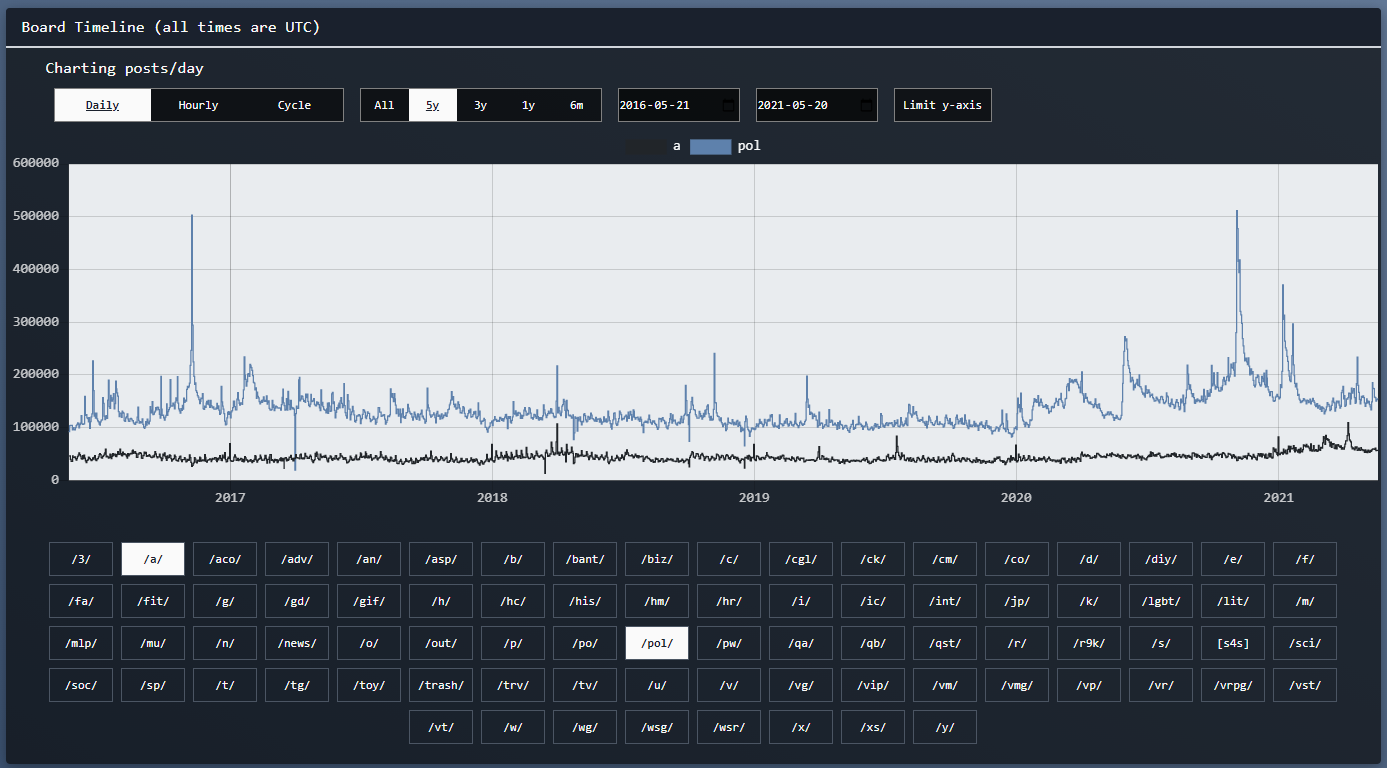Enable the [s4s] board
This screenshot has width=1387, height=768.
pyautogui.click(x=1233, y=643)
